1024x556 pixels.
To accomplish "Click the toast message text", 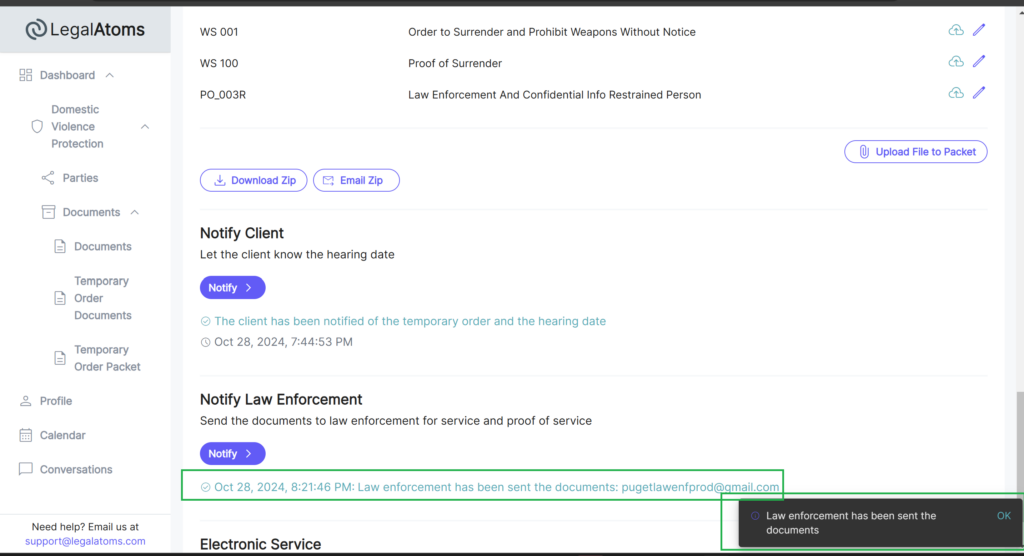I will pos(851,523).
